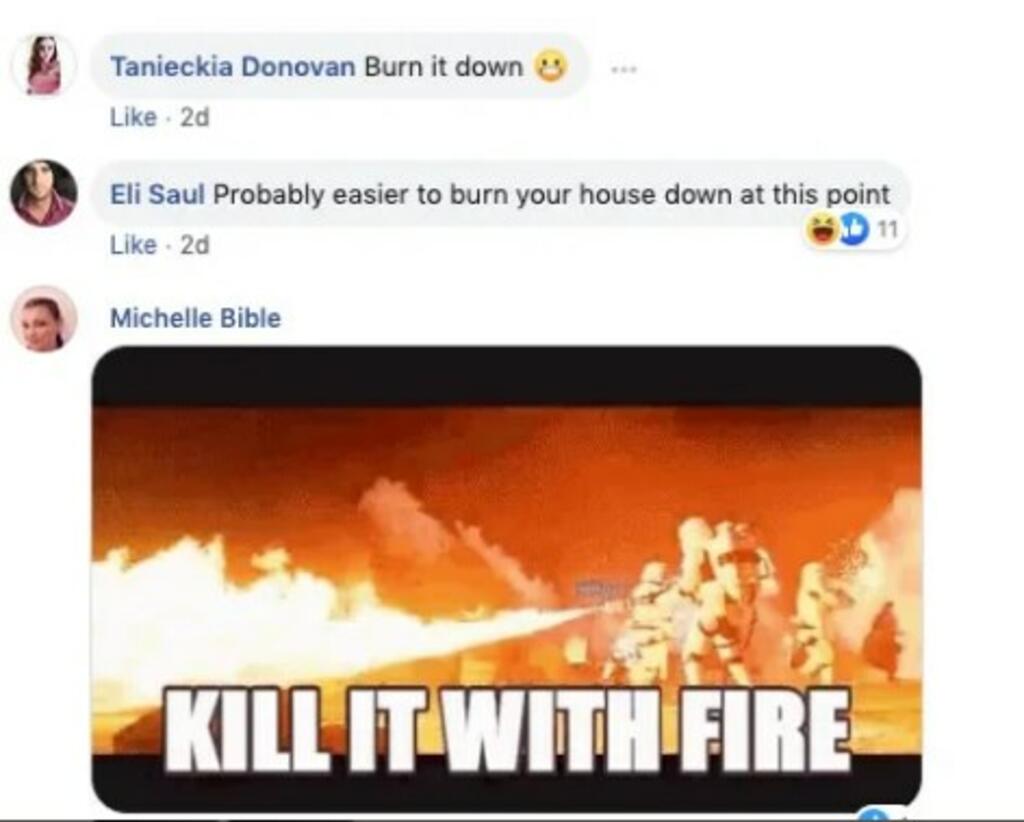The image size is (1024, 822).
Task: Click the 2d timestamp on Tanieckia's comment
Action: (194, 118)
